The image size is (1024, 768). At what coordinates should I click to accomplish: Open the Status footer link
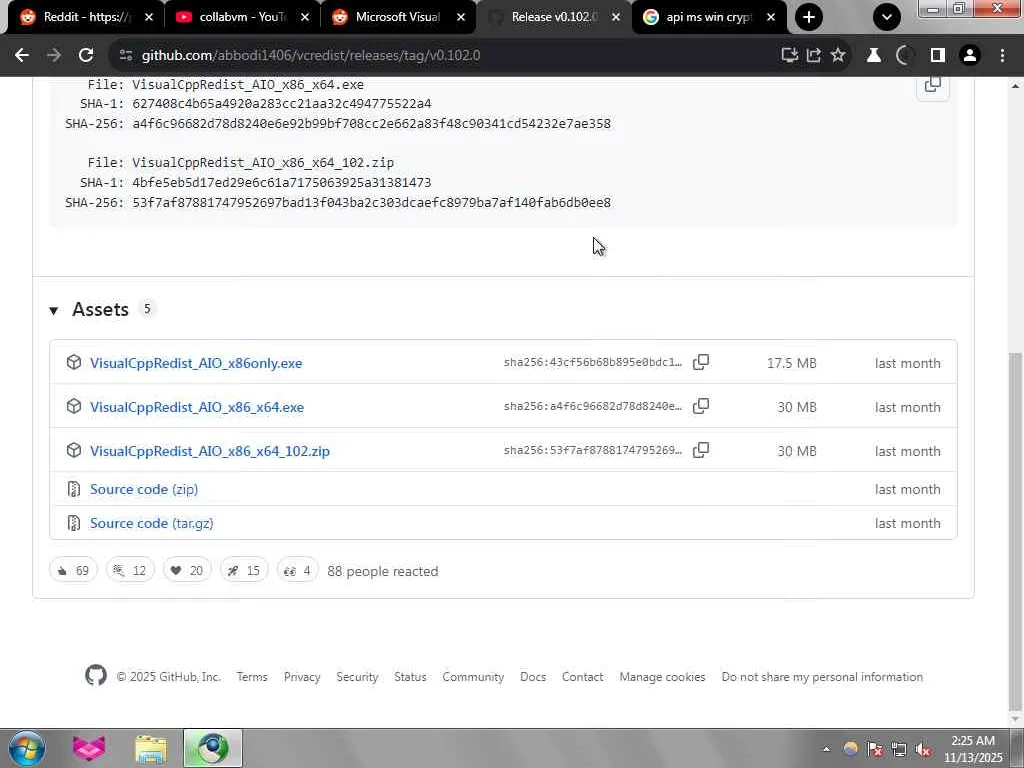(410, 677)
